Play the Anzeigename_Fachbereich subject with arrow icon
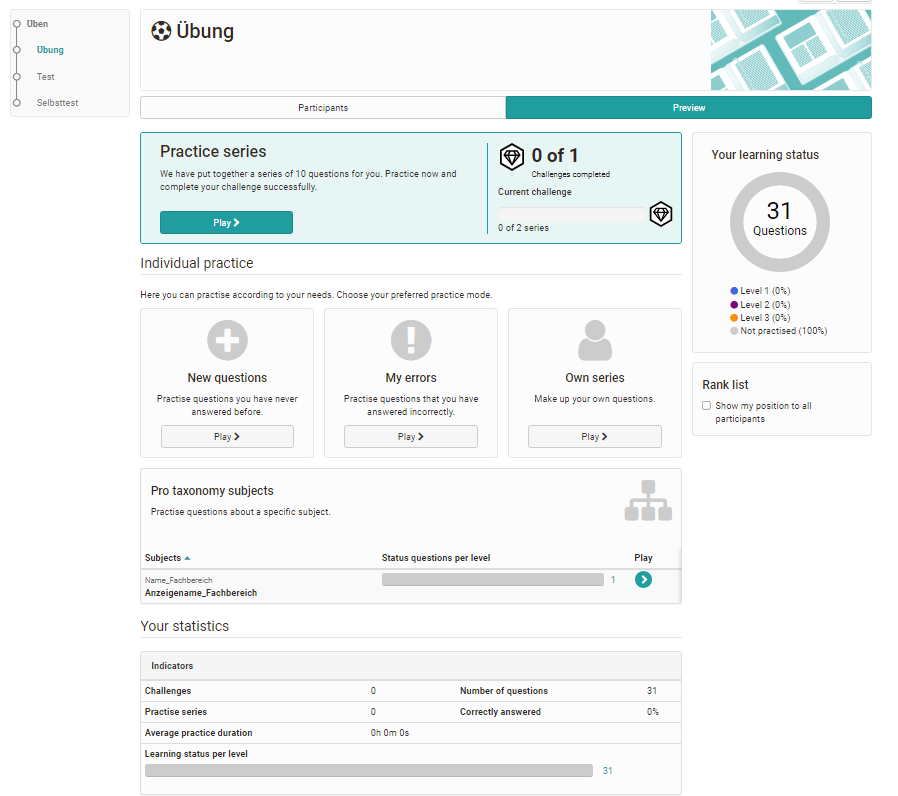898x796 pixels. [643, 579]
